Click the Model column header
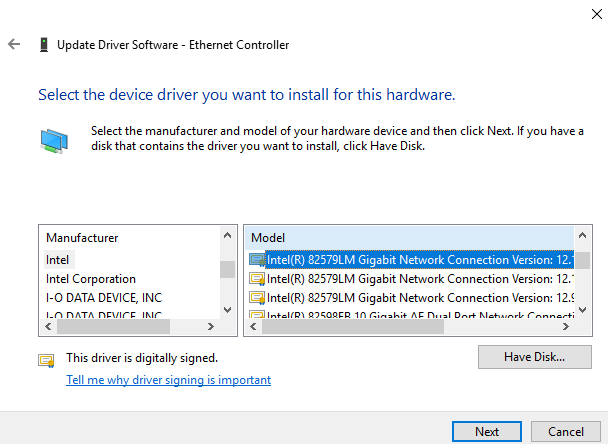 coord(409,238)
